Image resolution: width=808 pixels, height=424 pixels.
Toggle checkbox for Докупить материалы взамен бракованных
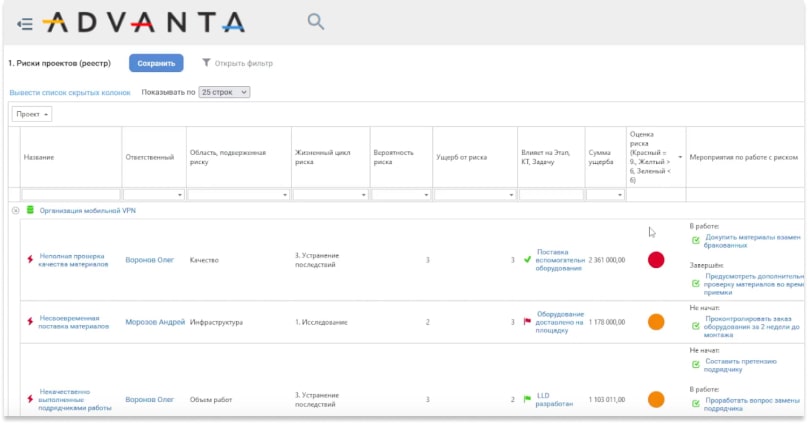click(695, 241)
